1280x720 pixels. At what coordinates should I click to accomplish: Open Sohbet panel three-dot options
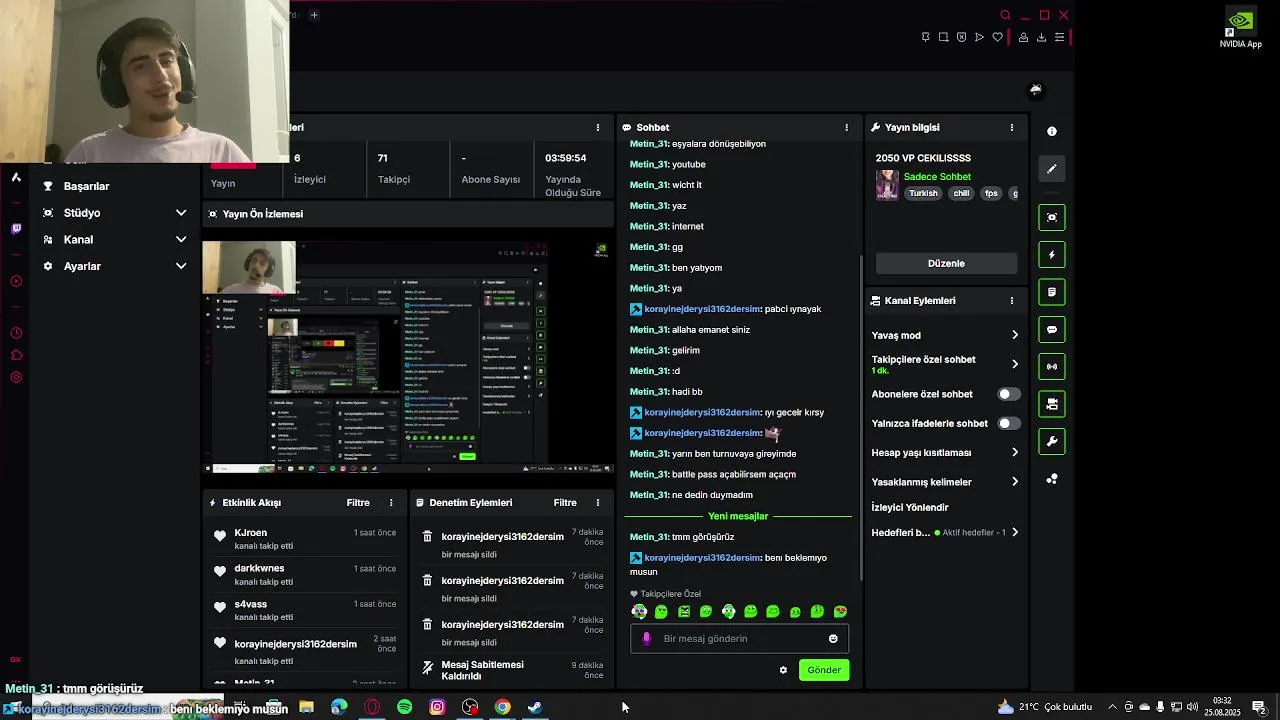coord(846,128)
